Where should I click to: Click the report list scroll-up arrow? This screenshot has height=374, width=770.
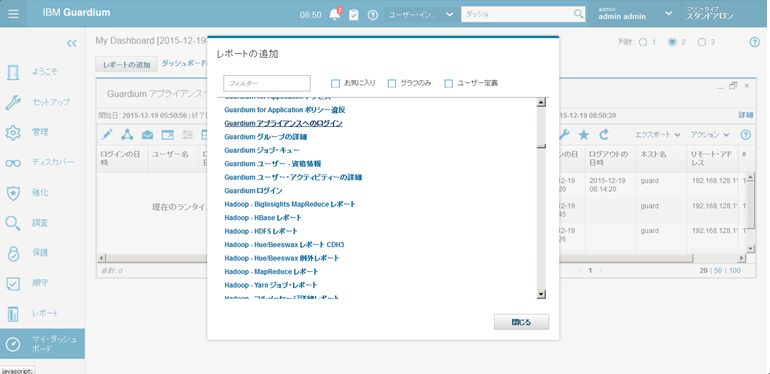pos(541,103)
